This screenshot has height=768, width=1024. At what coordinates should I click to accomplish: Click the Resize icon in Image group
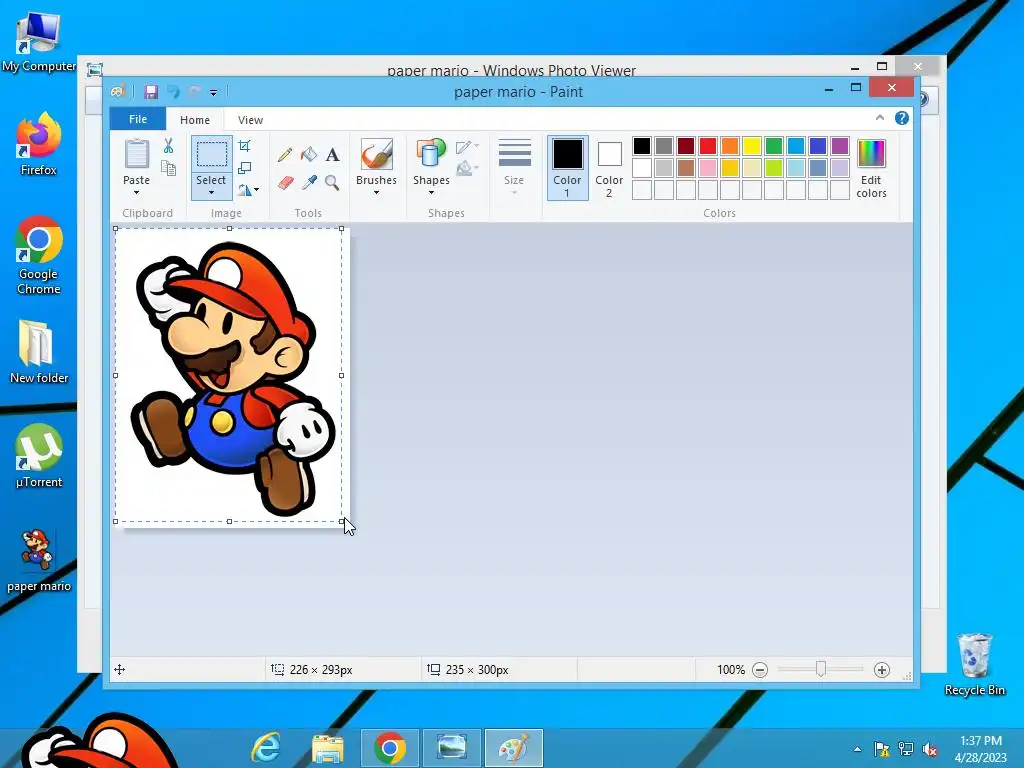click(244, 168)
